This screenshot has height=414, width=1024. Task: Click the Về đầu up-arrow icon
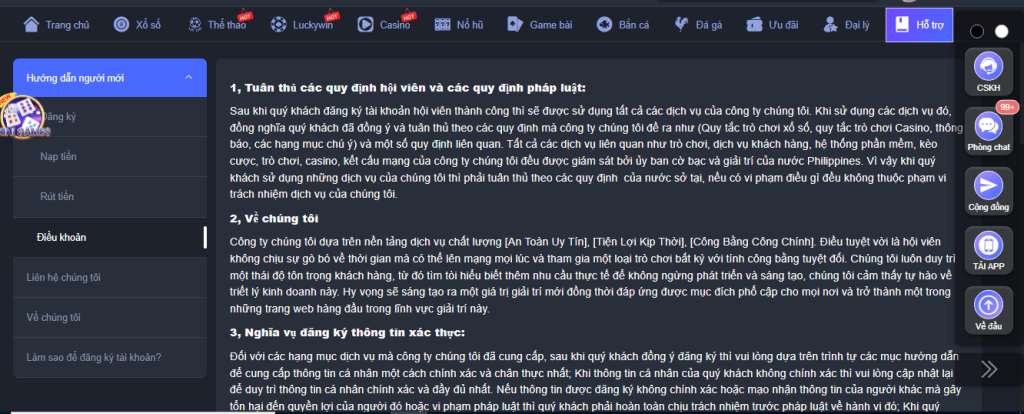coord(988,304)
